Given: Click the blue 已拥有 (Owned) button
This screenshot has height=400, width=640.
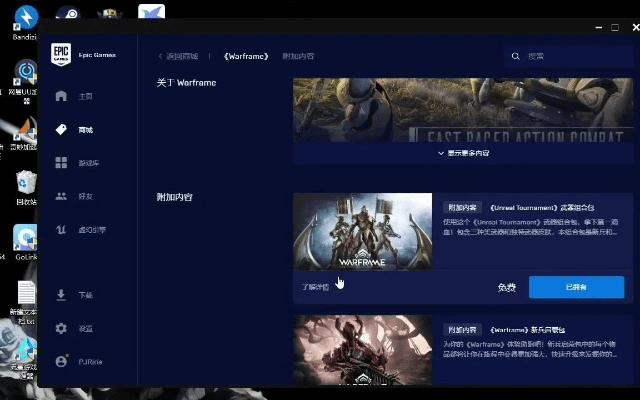Looking at the screenshot, I should pos(576,287).
